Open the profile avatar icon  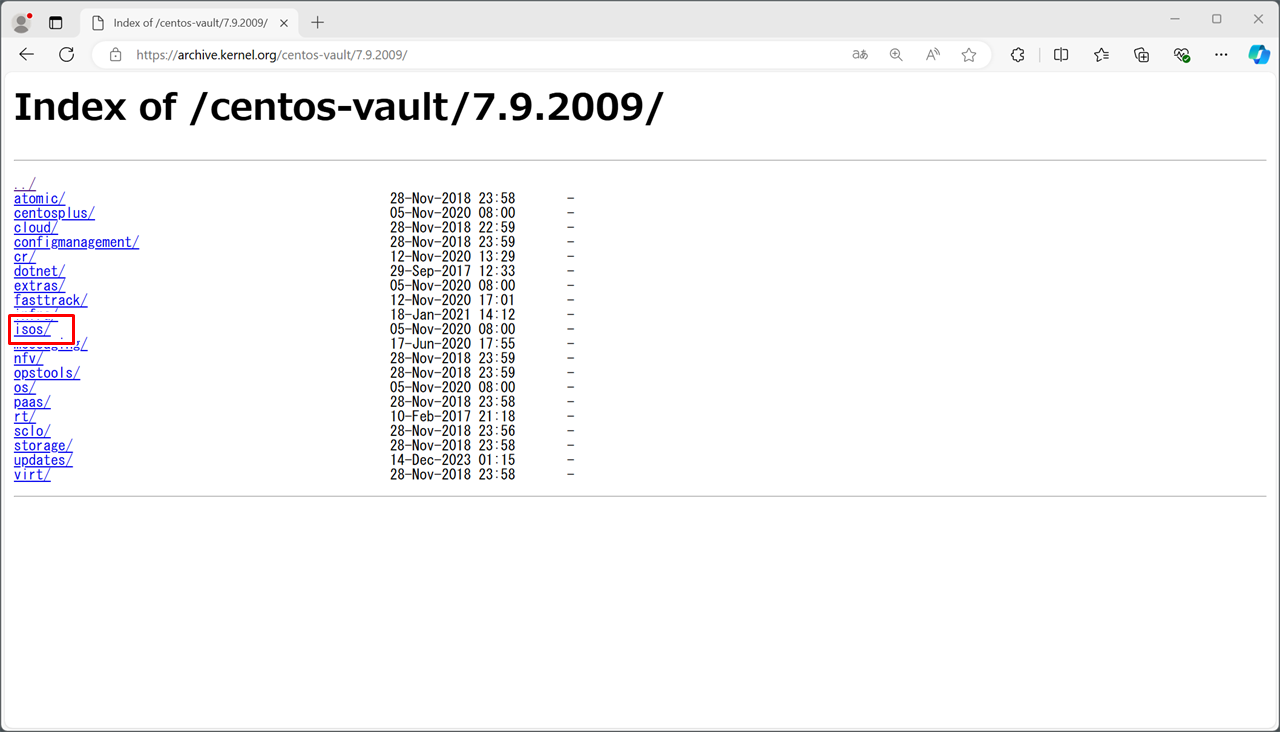21,22
